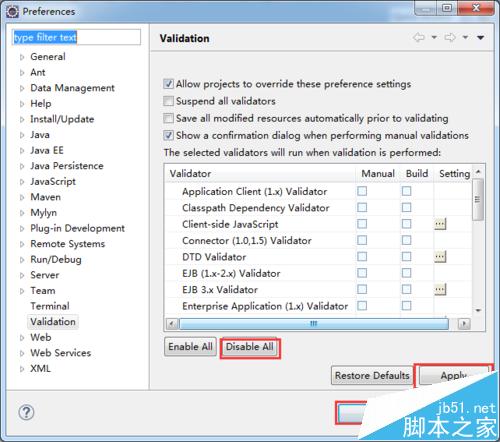Select Web in the preferences tree
Image resolution: width=500 pixels, height=442 pixels.
[41, 337]
